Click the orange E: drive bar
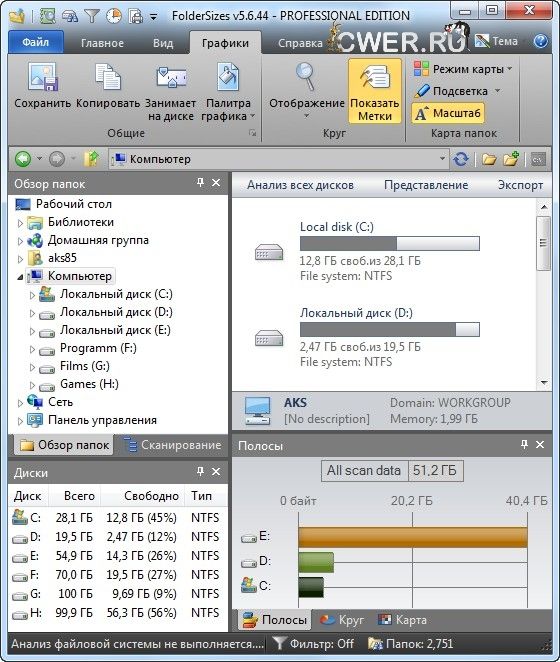This screenshot has height=662, width=560. click(x=413, y=537)
